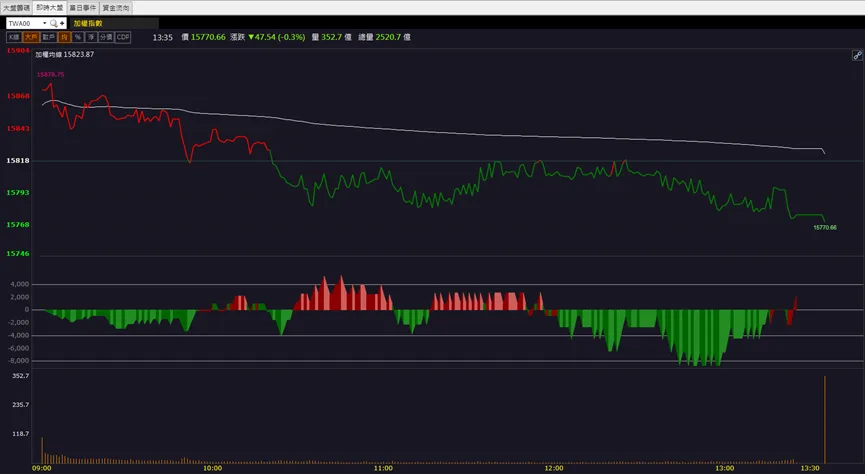Click the 15768 y-axis label
865x474 pixels.
point(18,225)
